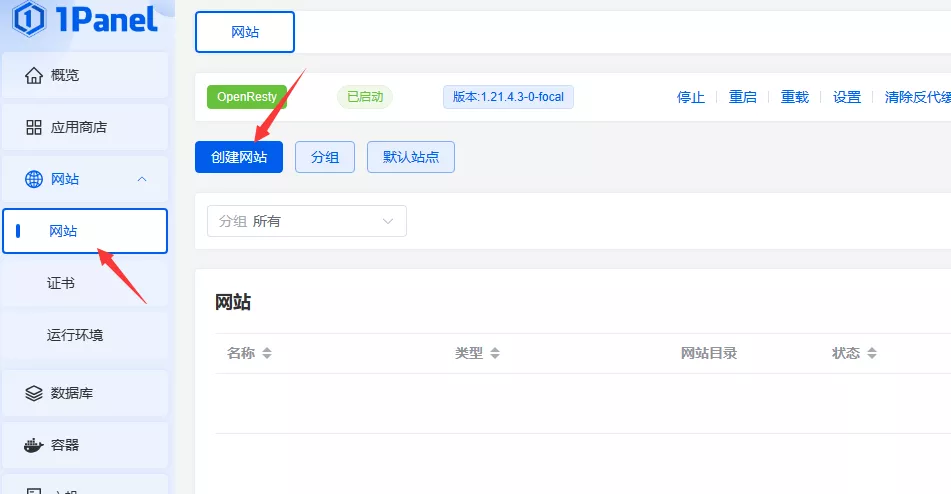Sort by 名称 column sort icon

pyautogui.click(x=267, y=354)
